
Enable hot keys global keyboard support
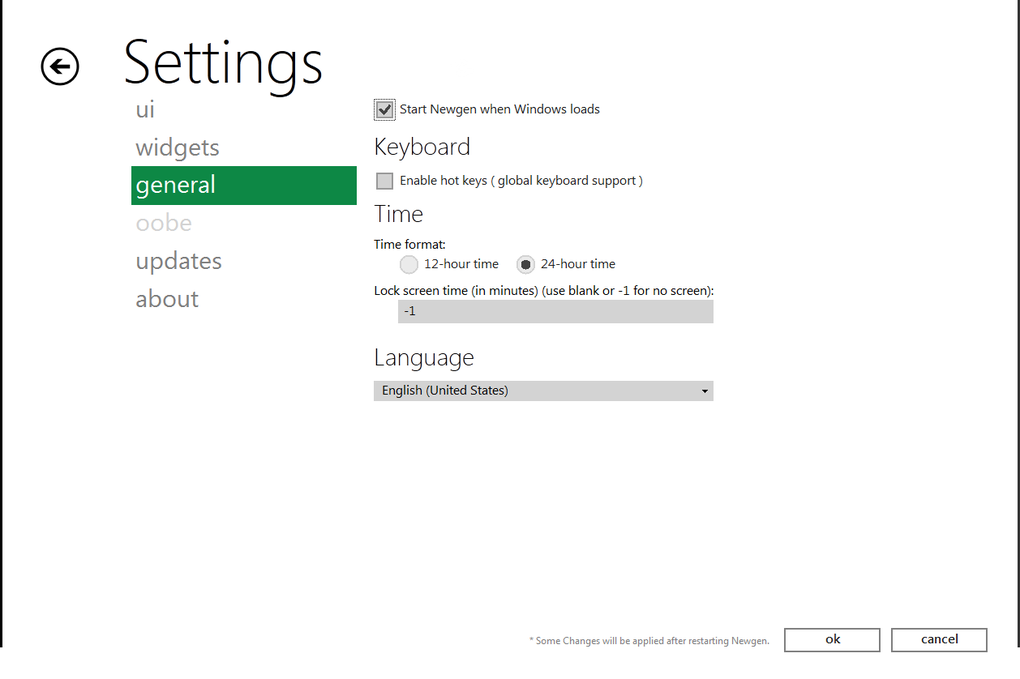384,181
